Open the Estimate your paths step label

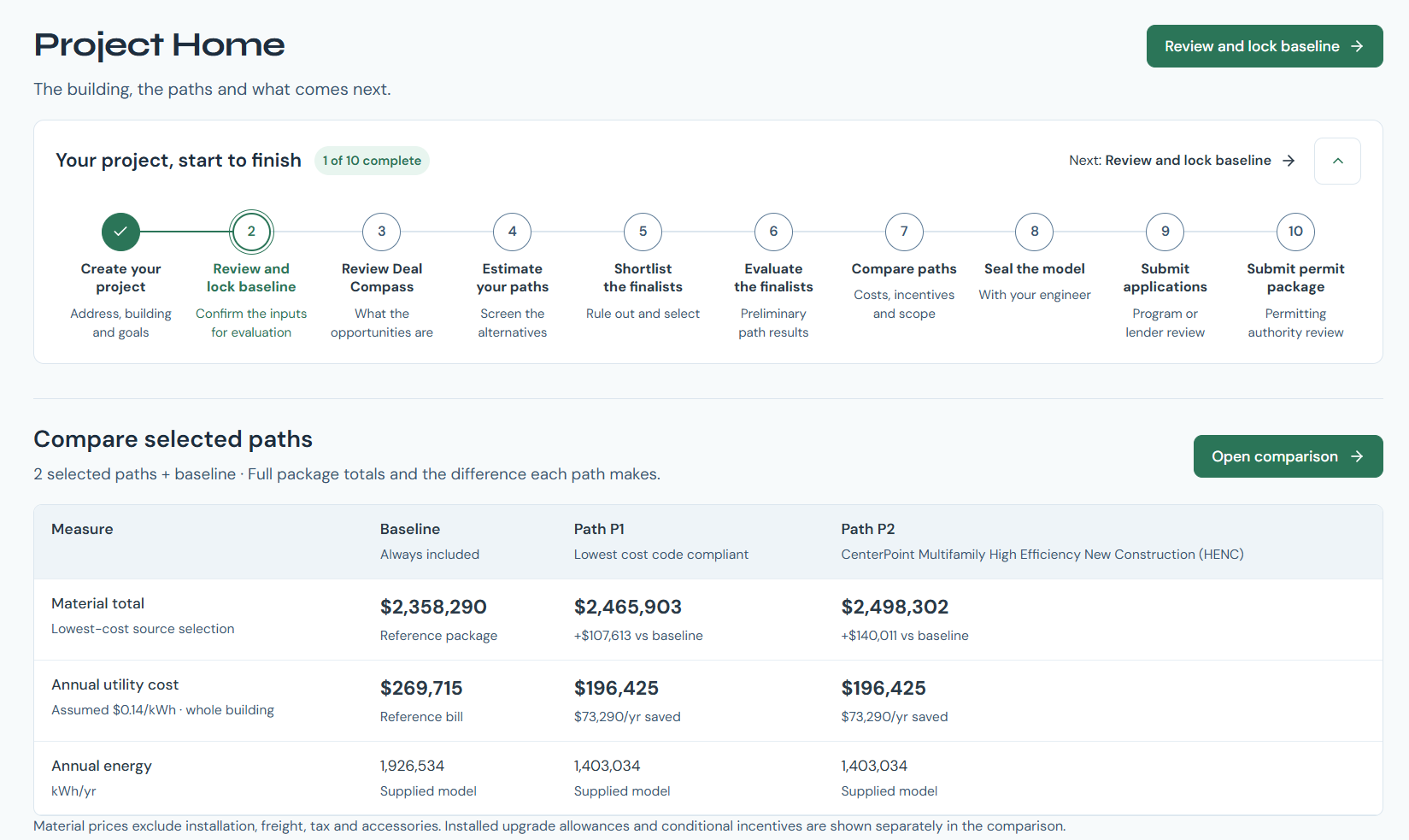(513, 278)
